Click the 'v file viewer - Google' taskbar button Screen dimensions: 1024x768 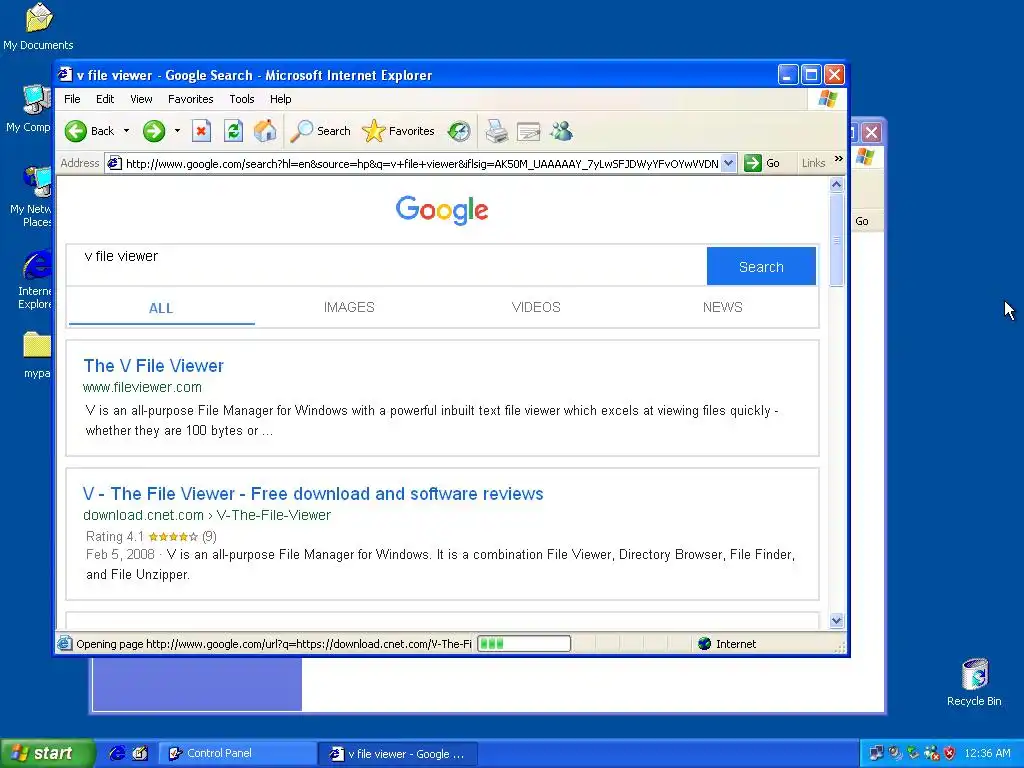[x=398, y=754]
